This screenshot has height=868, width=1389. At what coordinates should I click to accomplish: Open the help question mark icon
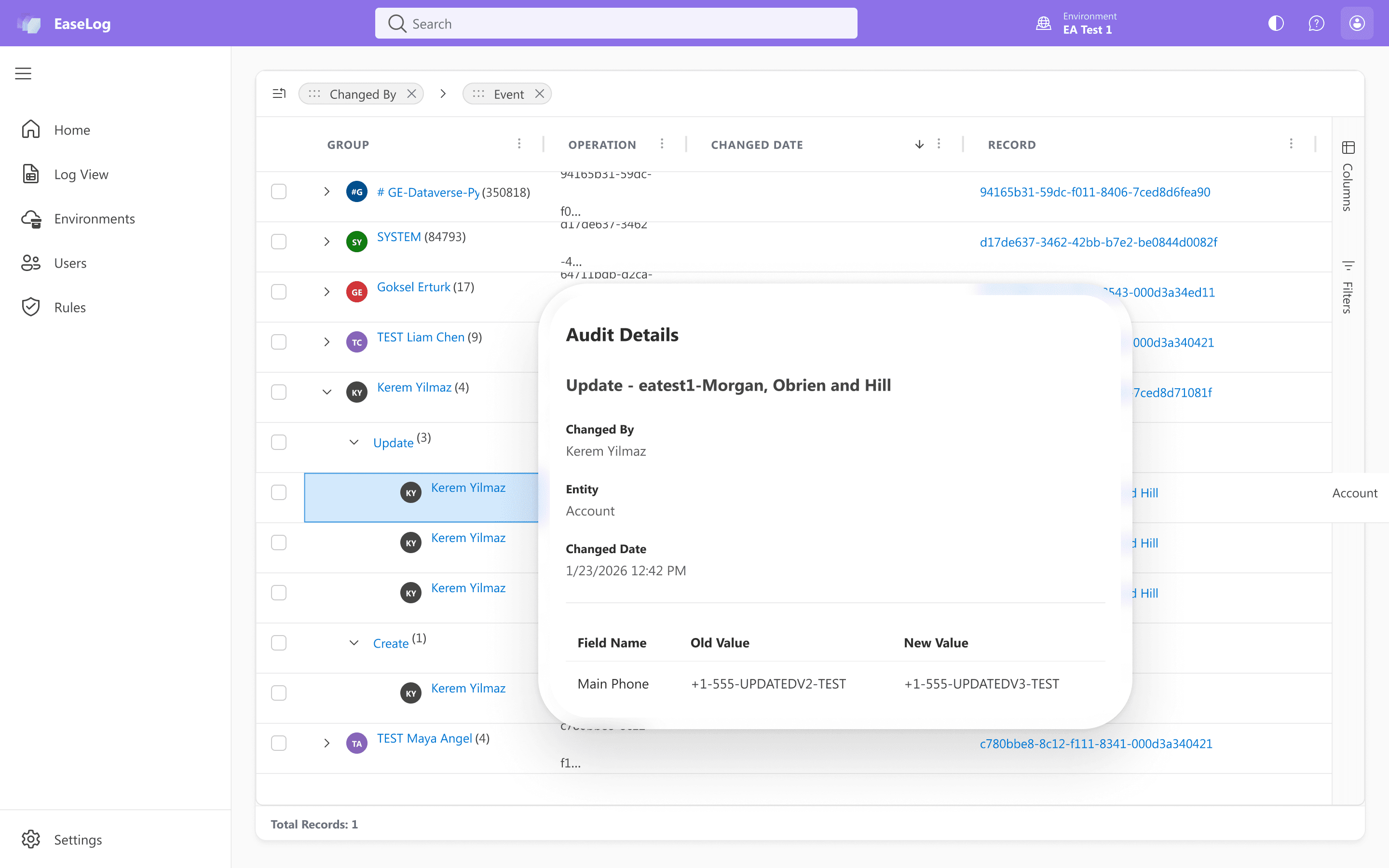point(1316,24)
